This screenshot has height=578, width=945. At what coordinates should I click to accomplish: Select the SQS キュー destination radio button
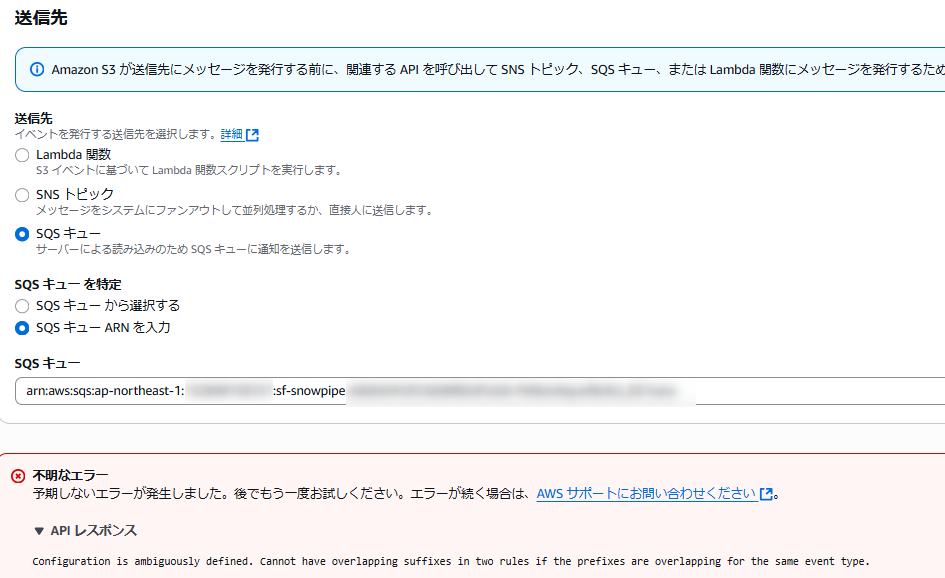(x=22, y=234)
